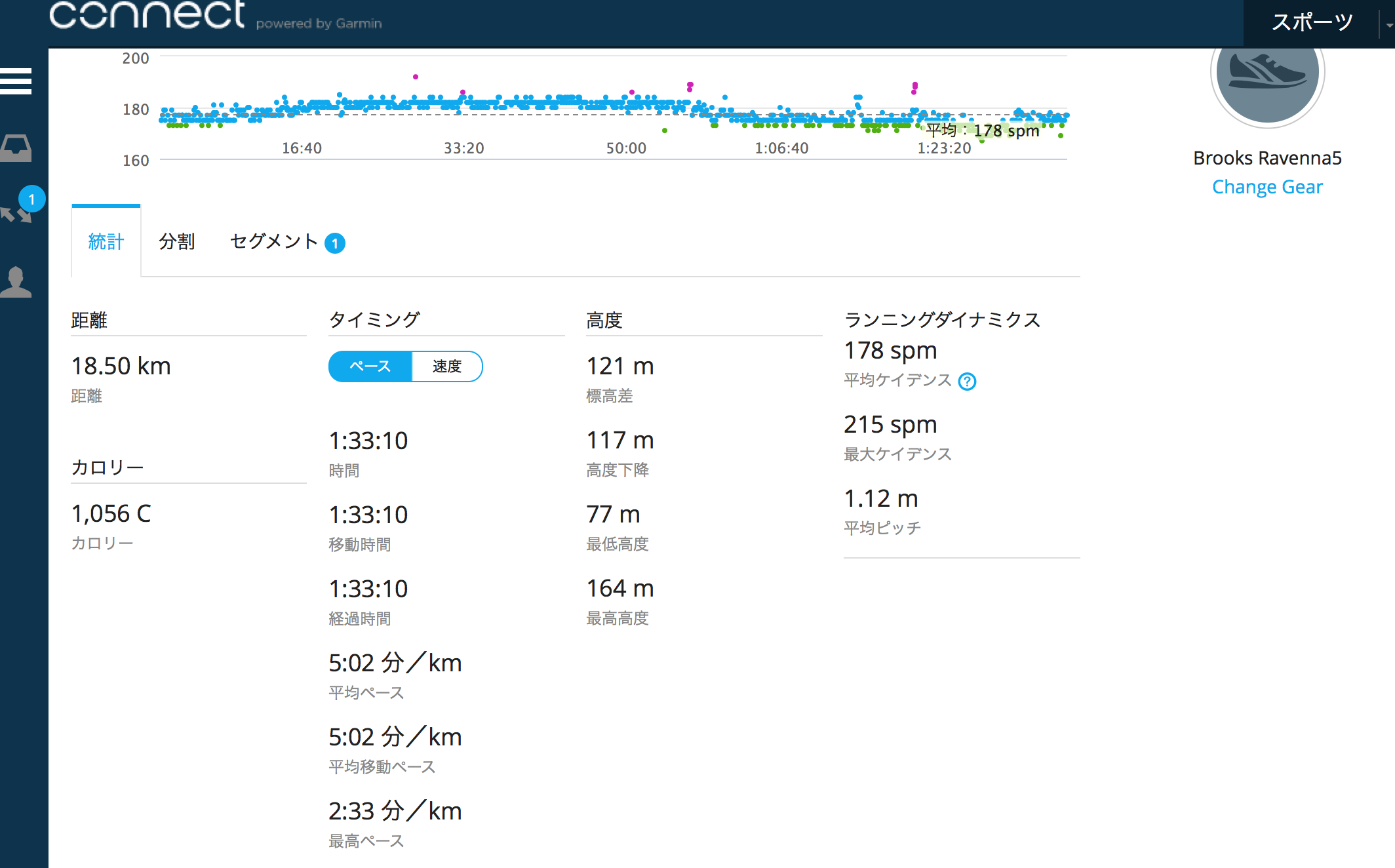
Task: Click the 平均: 178 spm chart label
Action: tap(982, 130)
